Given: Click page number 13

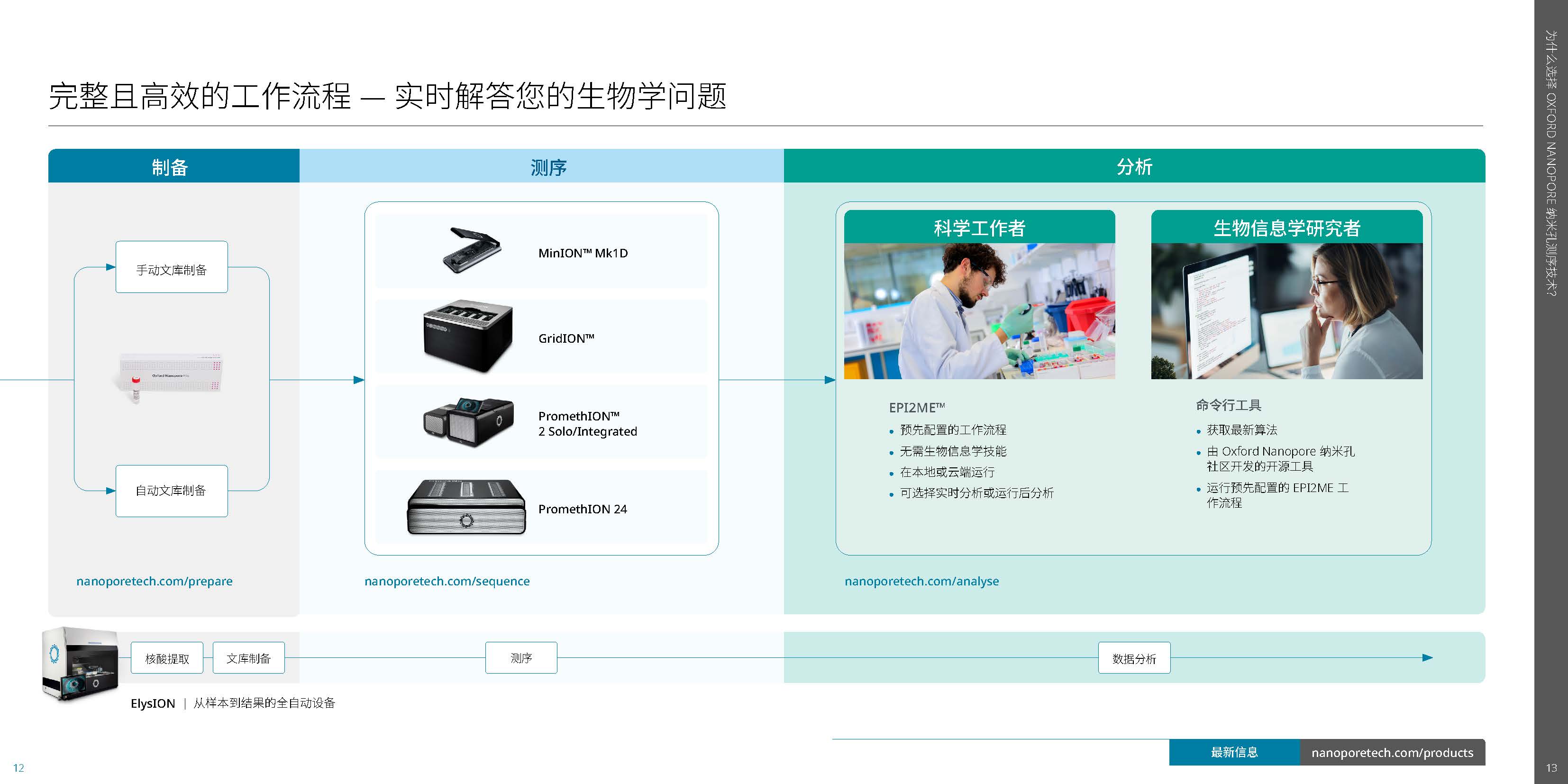Looking at the screenshot, I should coord(1551,767).
